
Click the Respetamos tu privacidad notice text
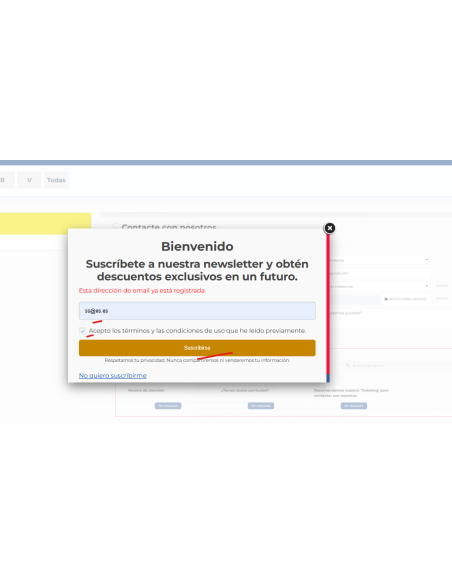(197, 360)
